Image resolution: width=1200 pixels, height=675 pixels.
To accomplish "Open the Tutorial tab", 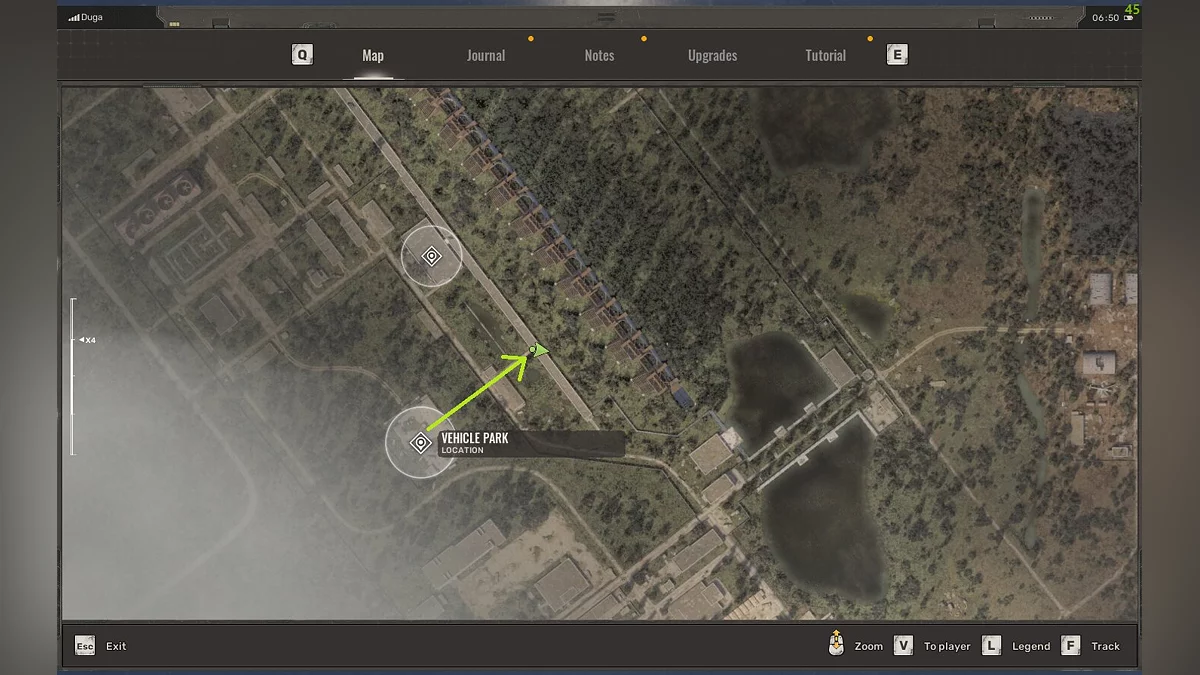I will pos(826,56).
